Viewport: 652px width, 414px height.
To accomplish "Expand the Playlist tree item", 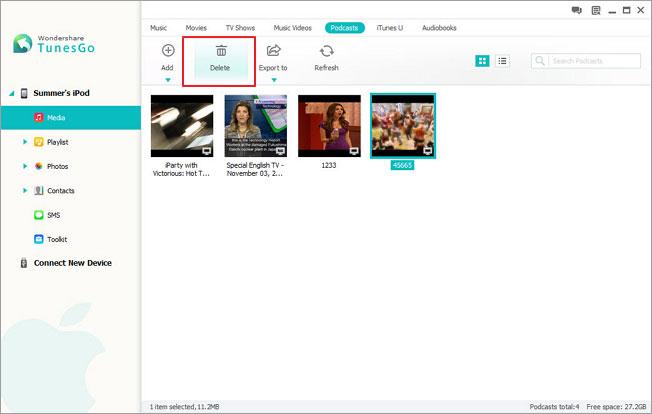I will tap(25, 142).
